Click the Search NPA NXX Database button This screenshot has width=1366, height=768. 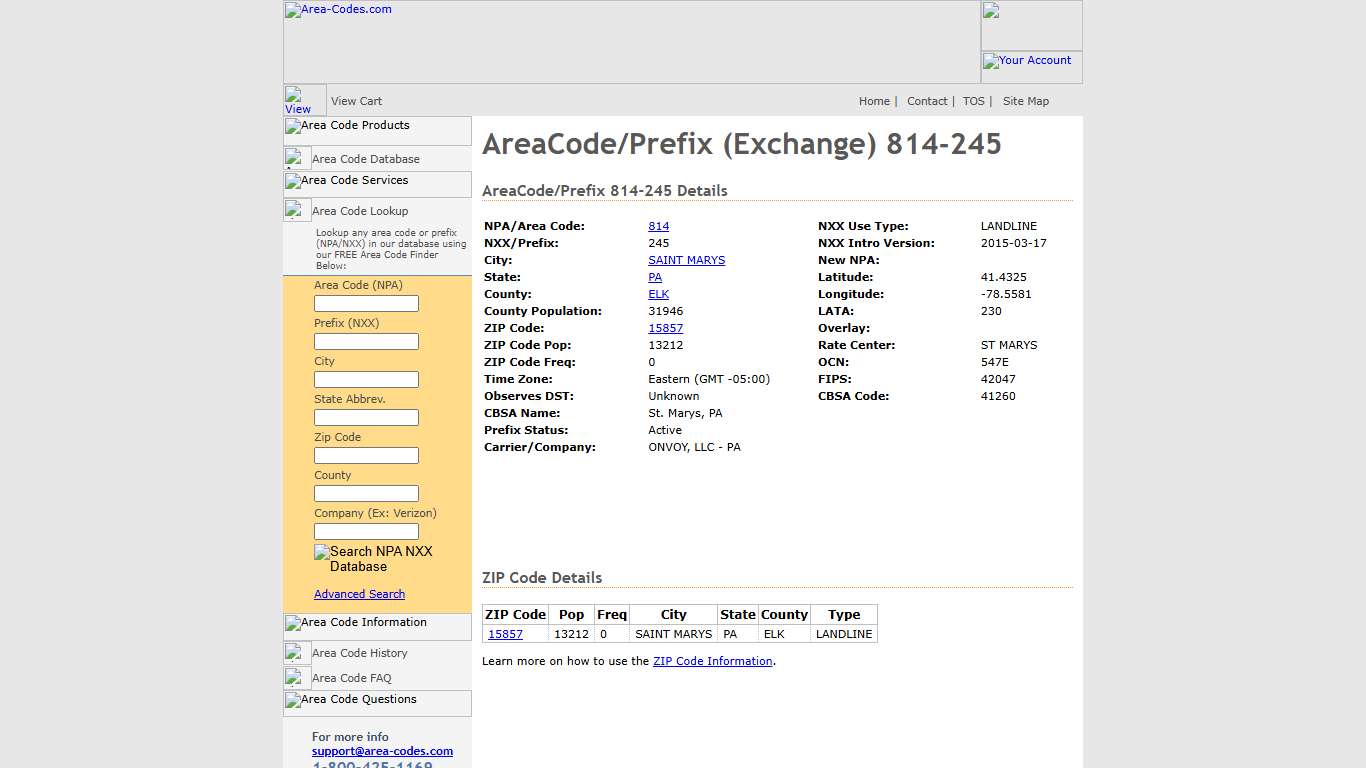pyautogui.click(x=374, y=559)
